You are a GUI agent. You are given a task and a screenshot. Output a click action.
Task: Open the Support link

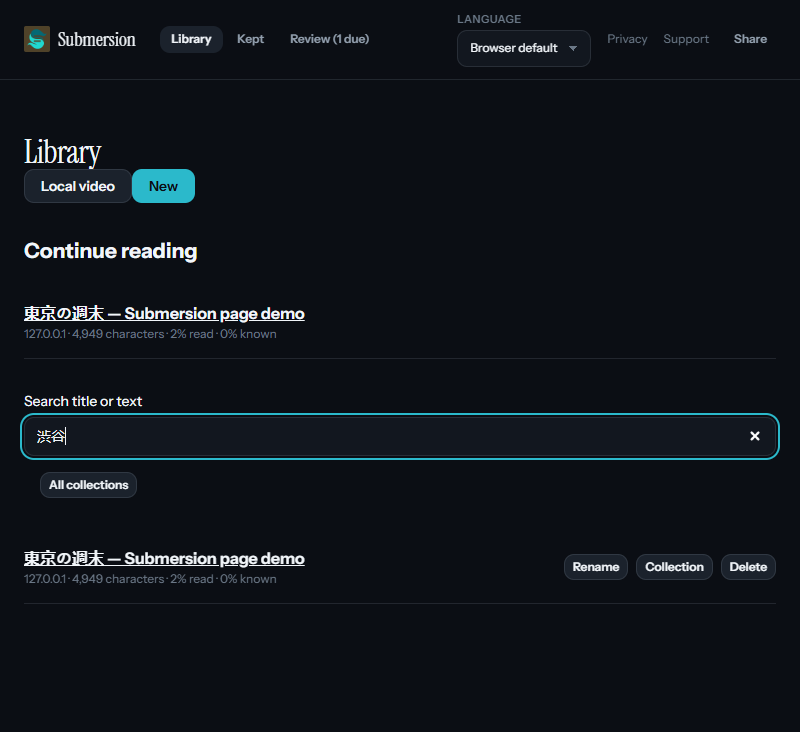[x=686, y=39]
